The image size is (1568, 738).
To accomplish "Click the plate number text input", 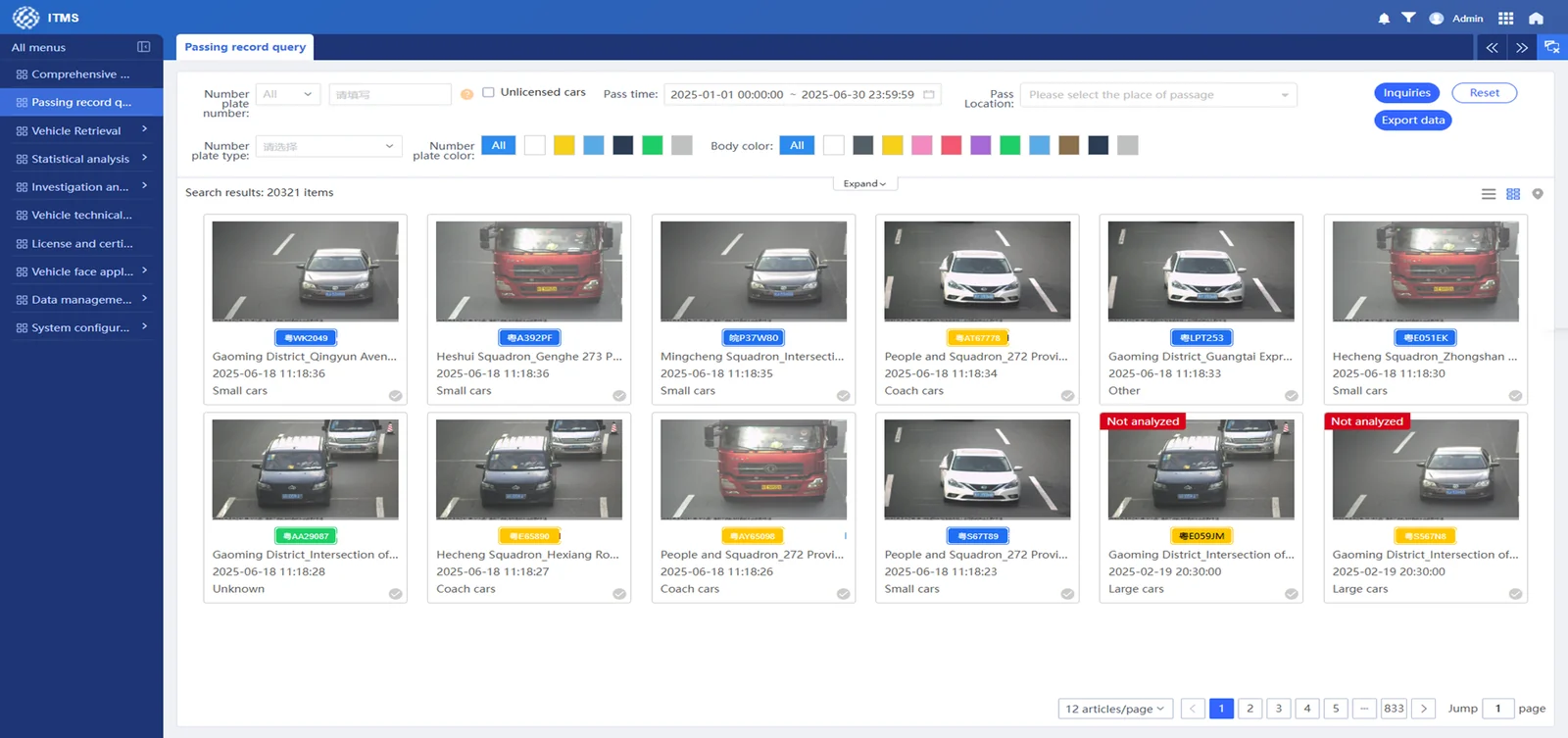I will pos(390,94).
